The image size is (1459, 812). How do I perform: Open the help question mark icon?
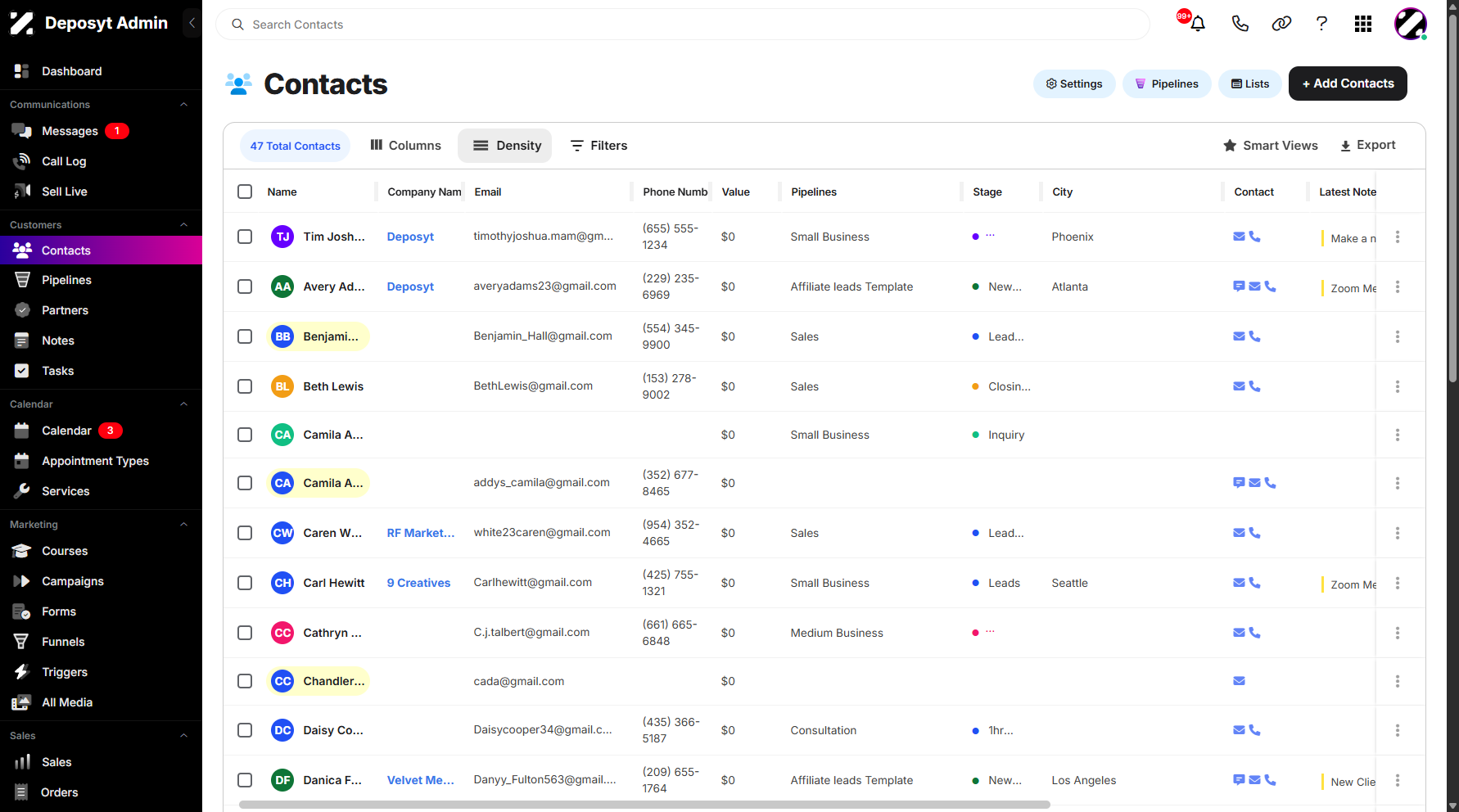(1321, 24)
